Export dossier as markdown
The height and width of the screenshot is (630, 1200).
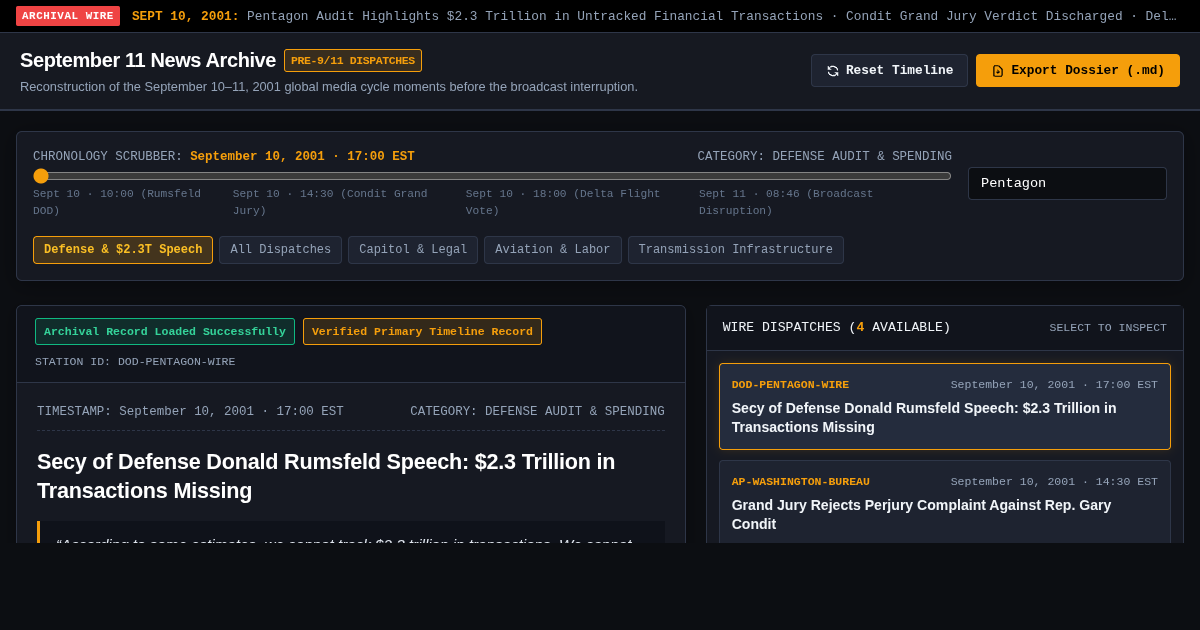1078,71
